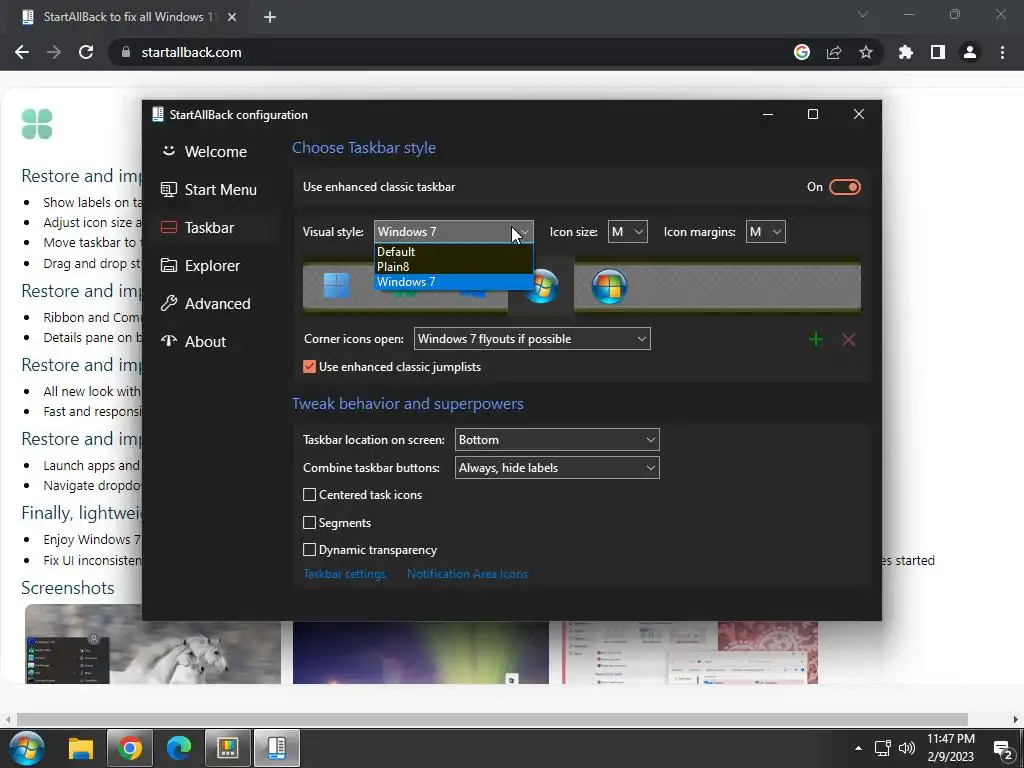Image resolution: width=1024 pixels, height=768 pixels.
Task: Open Start Menu section in sidebar
Action: tap(216, 190)
